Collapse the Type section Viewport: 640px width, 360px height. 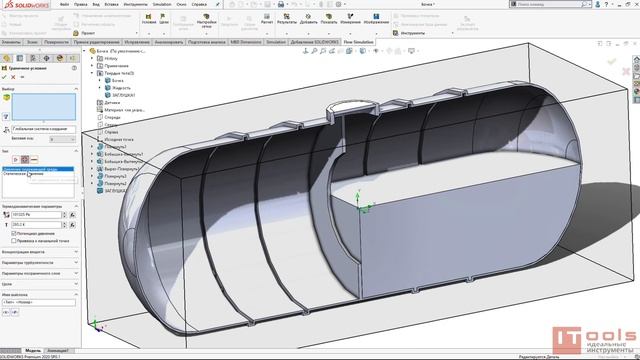[x=76, y=151]
